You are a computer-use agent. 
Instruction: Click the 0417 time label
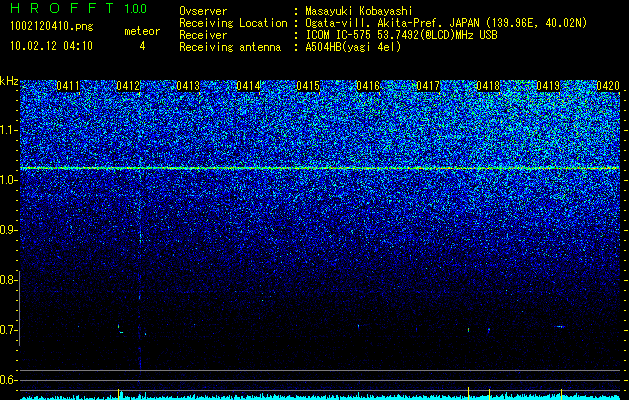(x=428, y=86)
